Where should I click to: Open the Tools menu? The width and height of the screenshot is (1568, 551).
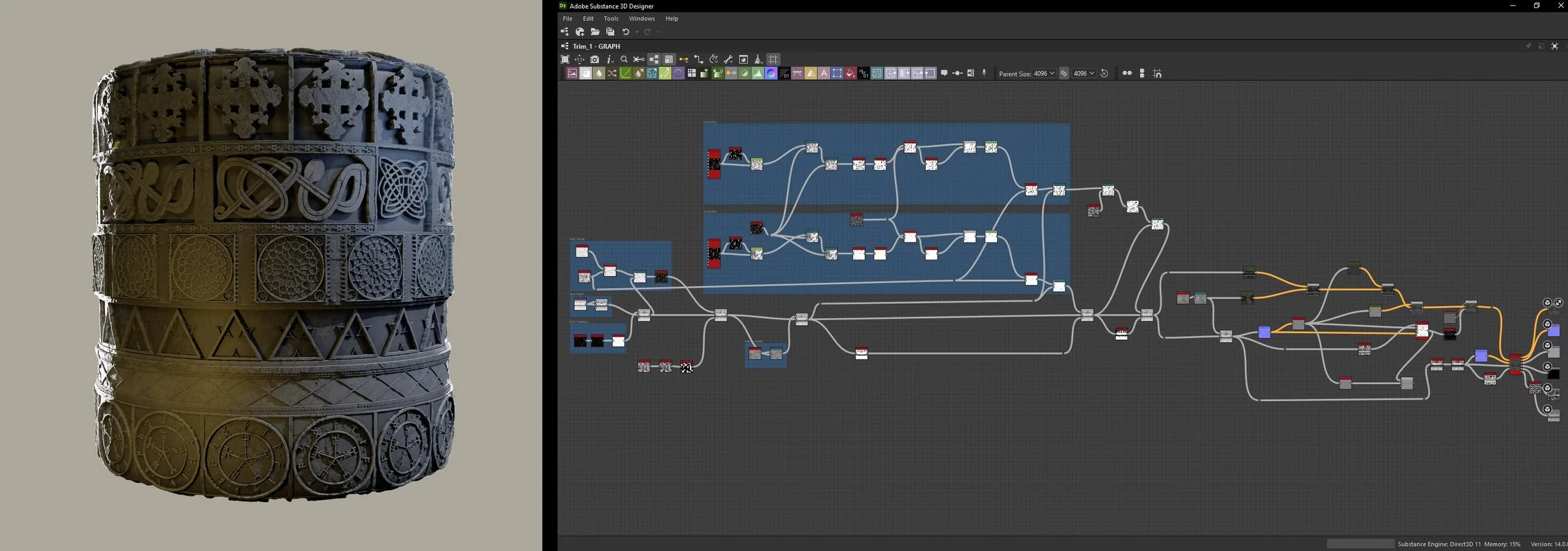tap(611, 19)
